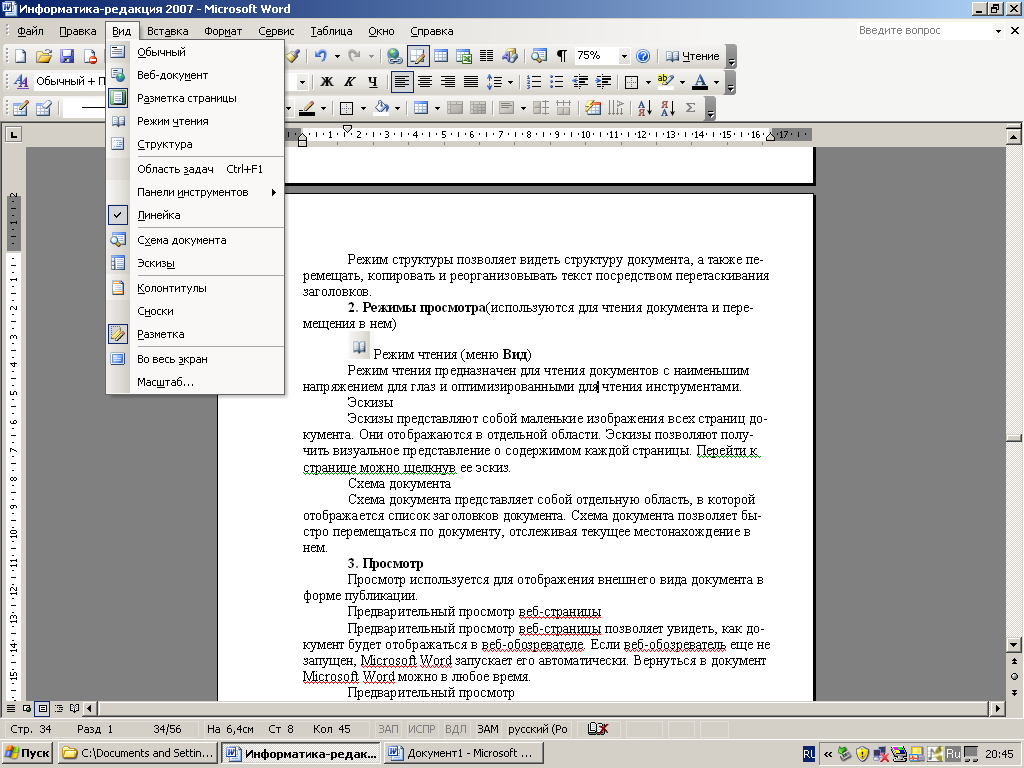This screenshot has width=1024, height=768.
Task: Click the Columns icon
Action: [487, 56]
